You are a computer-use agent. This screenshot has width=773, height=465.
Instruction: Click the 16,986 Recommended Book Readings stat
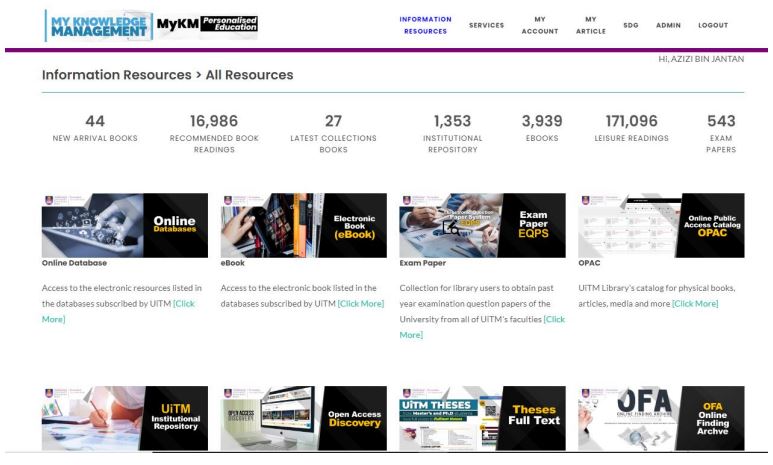click(x=214, y=134)
